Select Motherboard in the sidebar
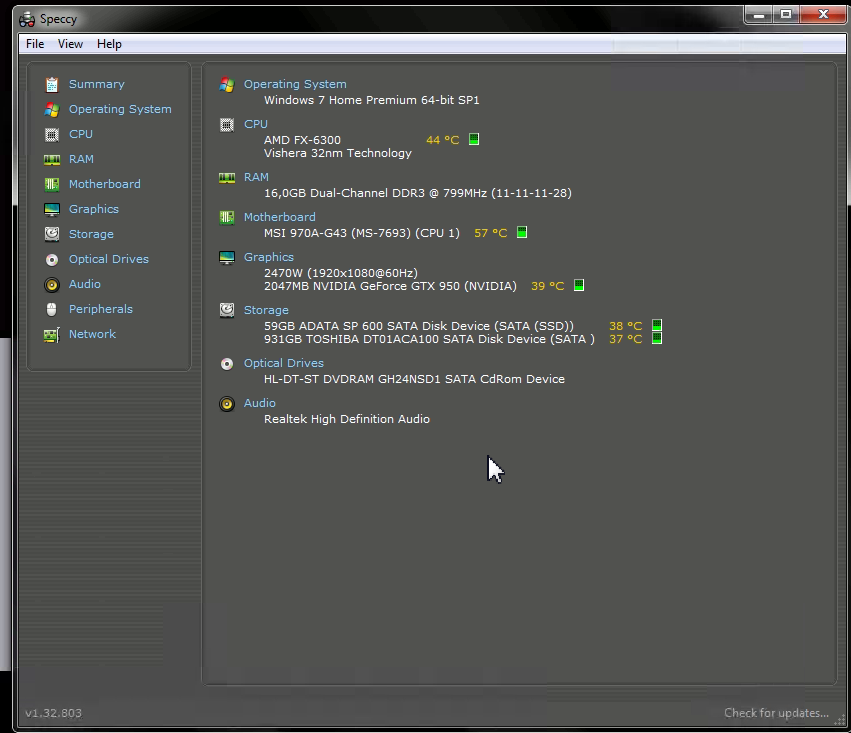 (105, 184)
